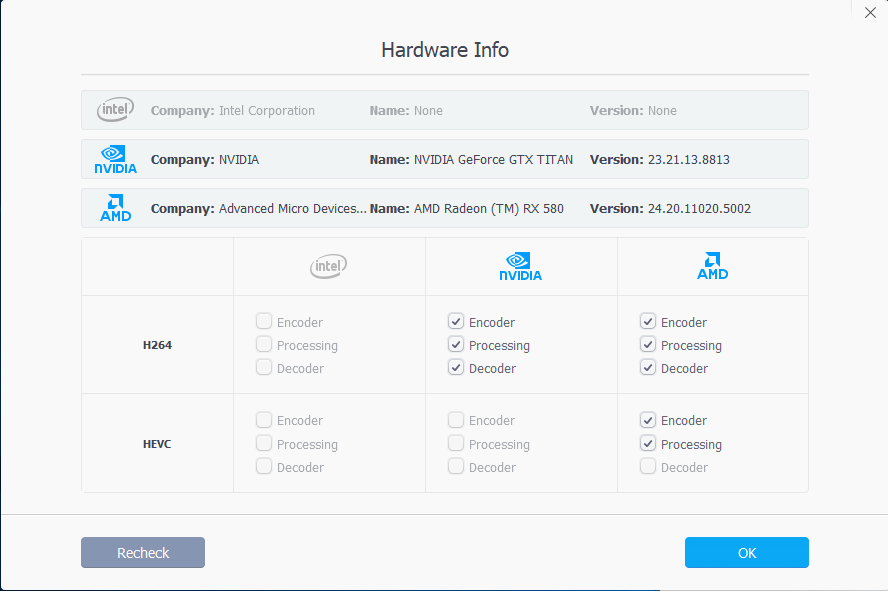This screenshot has width=888, height=591.
Task: Click the Hardware Info title
Action: click(x=445, y=50)
